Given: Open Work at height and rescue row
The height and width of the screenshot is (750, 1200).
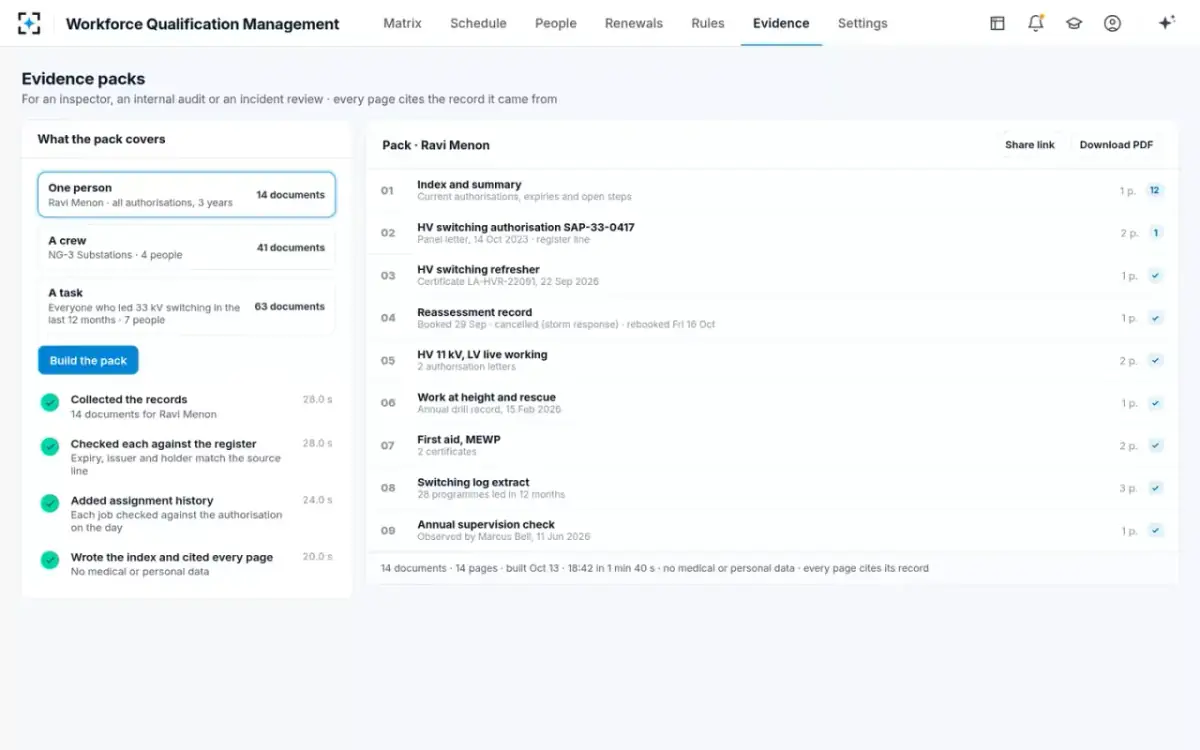Looking at the screenshot, I should coord(772,403).
